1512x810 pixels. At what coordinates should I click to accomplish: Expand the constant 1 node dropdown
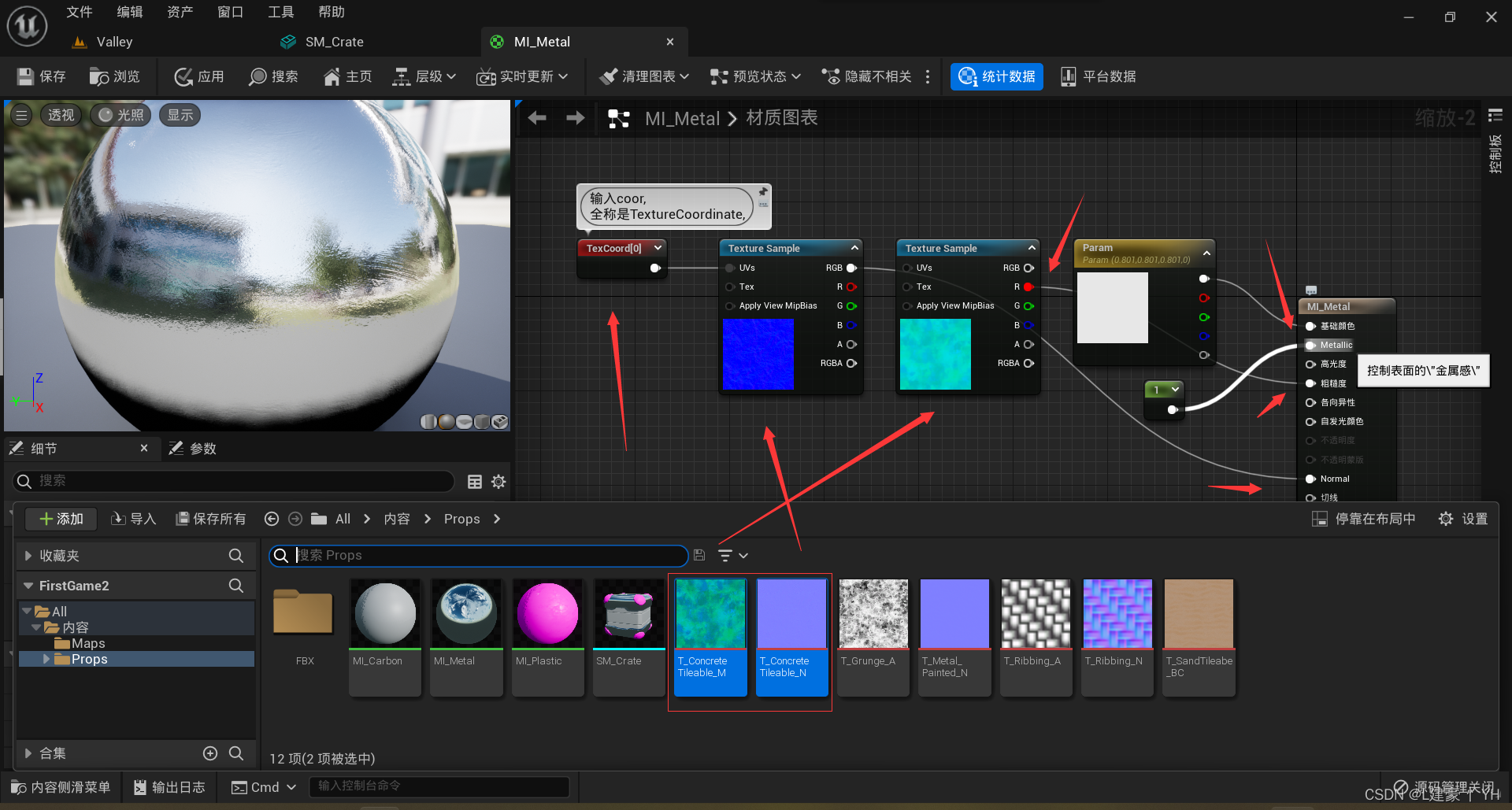[x=1175, y=390]
